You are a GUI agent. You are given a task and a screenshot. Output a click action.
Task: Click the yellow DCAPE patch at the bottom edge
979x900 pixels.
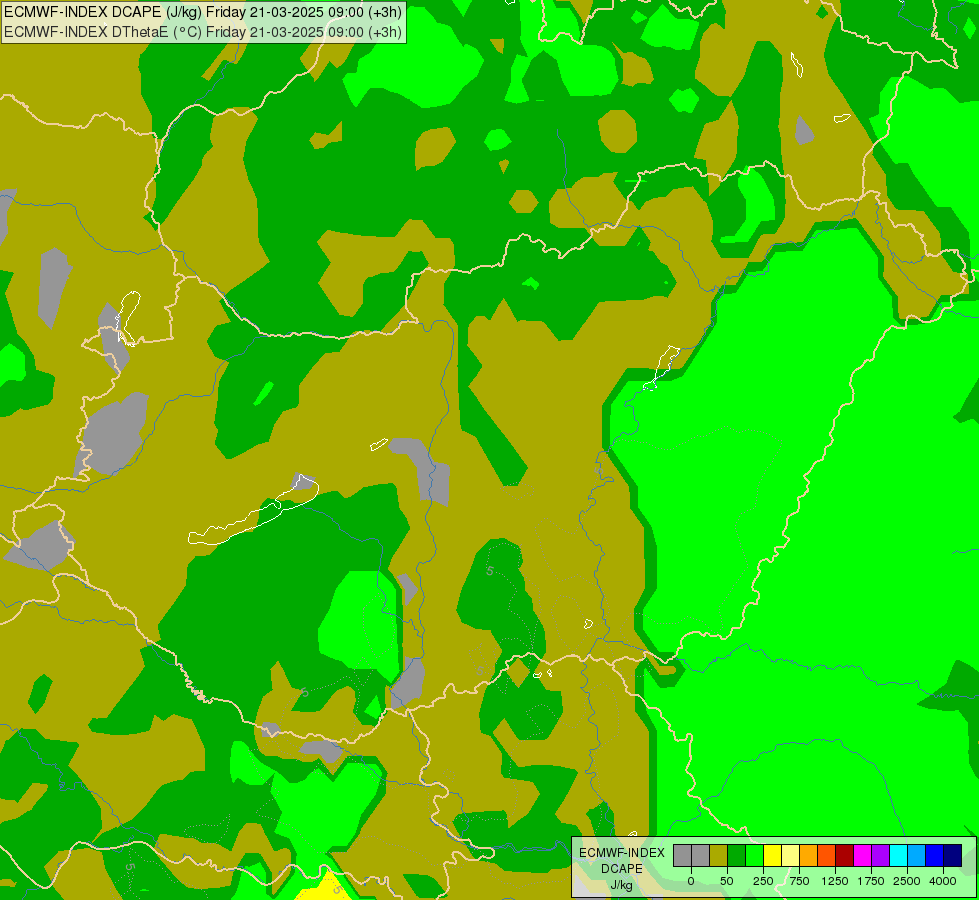click(323, 887)
